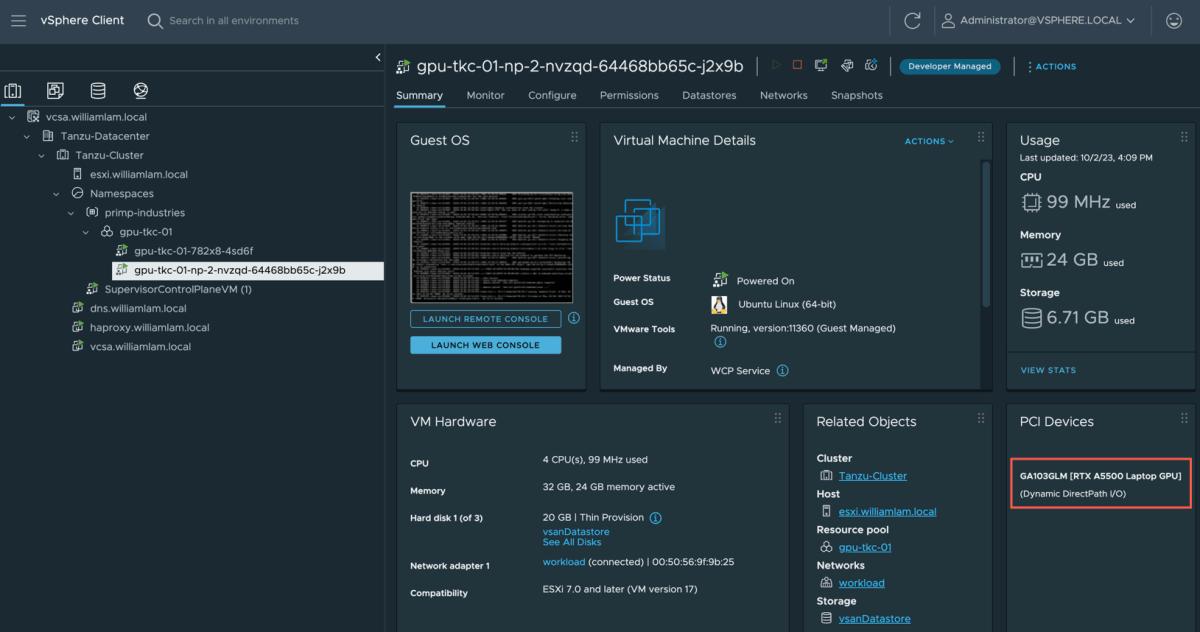Collapse the Tanzu-Cluster tree node
The height and width of the screenshot is (632, 1200).
tap(42, 155)
